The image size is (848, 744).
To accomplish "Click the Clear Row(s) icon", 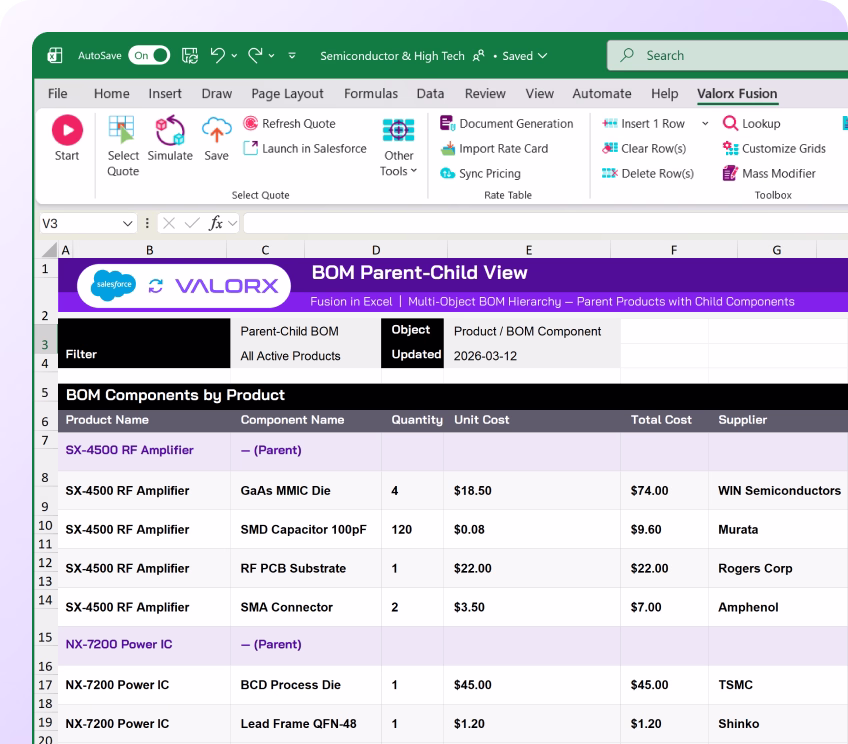I will coord(610,148).
